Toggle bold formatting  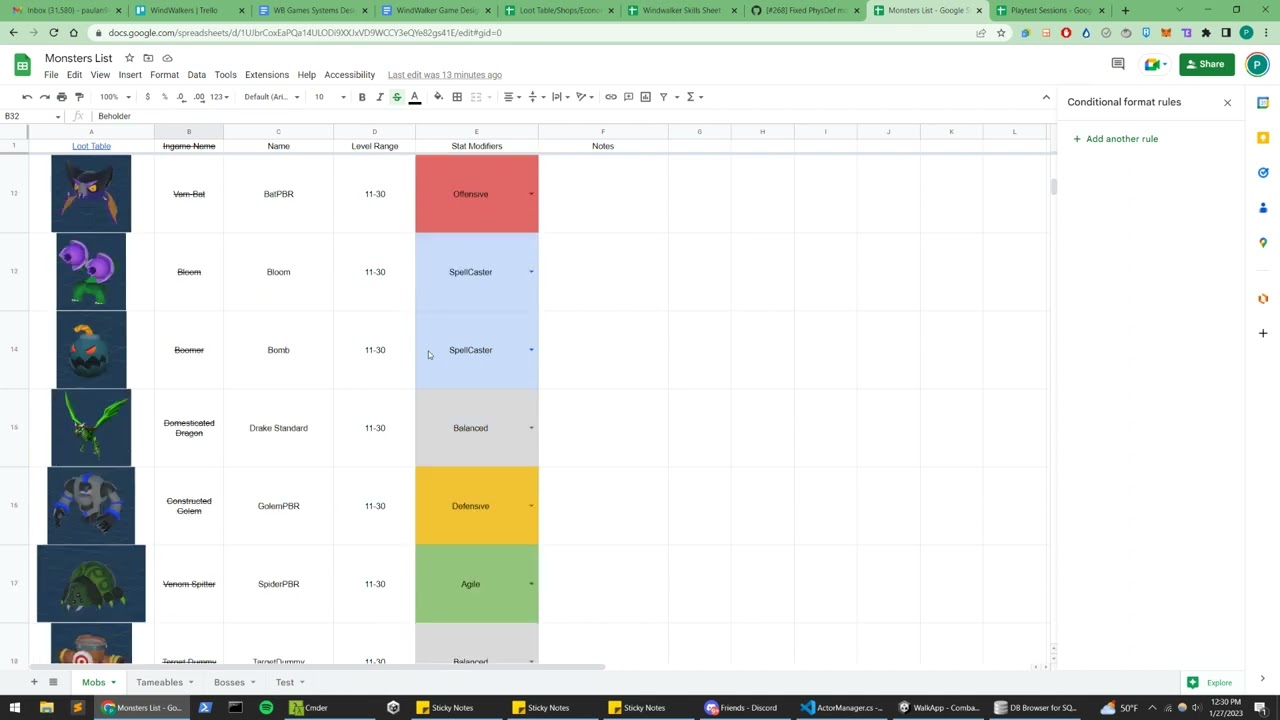click(362, 97)
